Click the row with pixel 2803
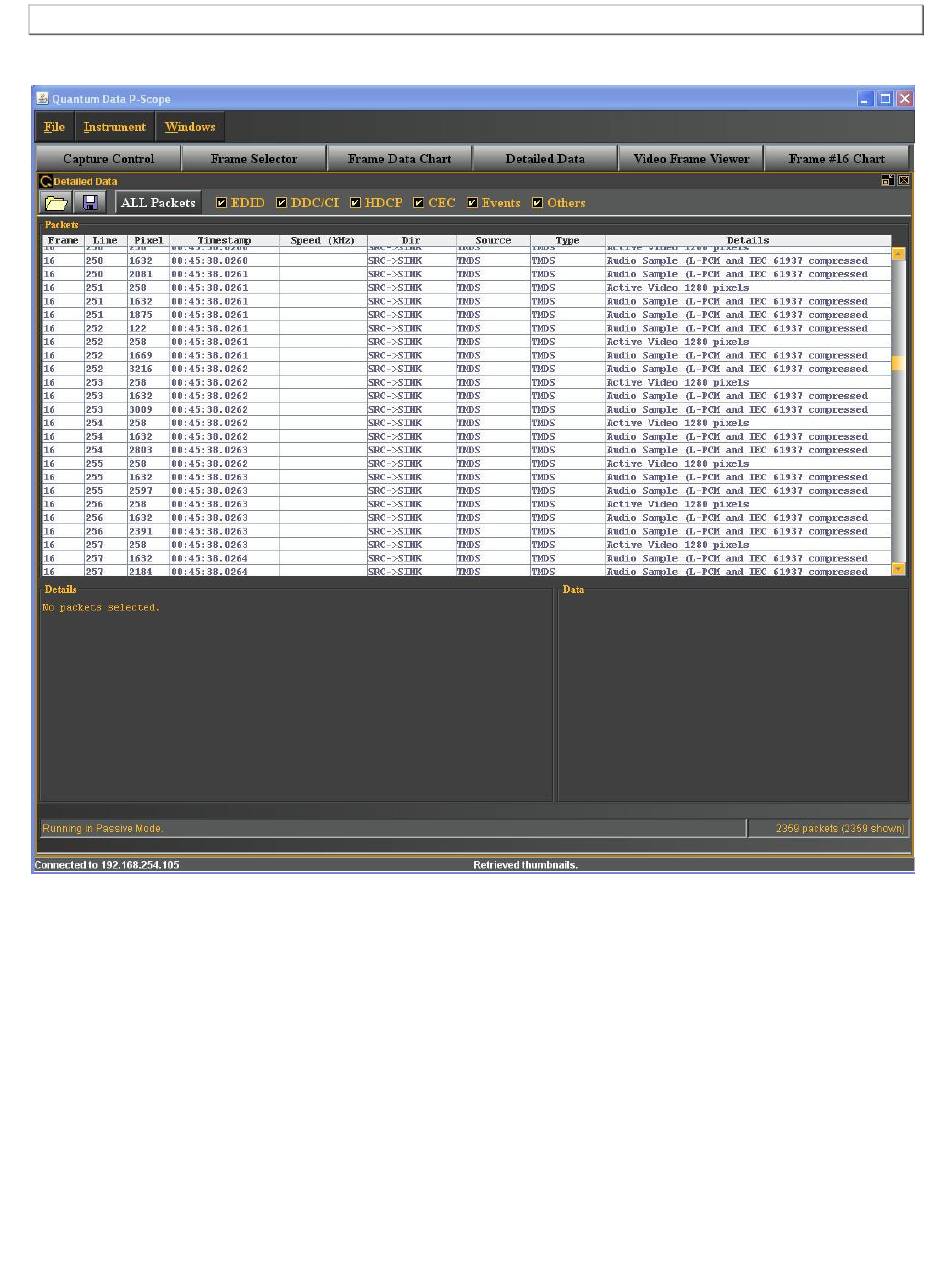 [x=466, y=450]
